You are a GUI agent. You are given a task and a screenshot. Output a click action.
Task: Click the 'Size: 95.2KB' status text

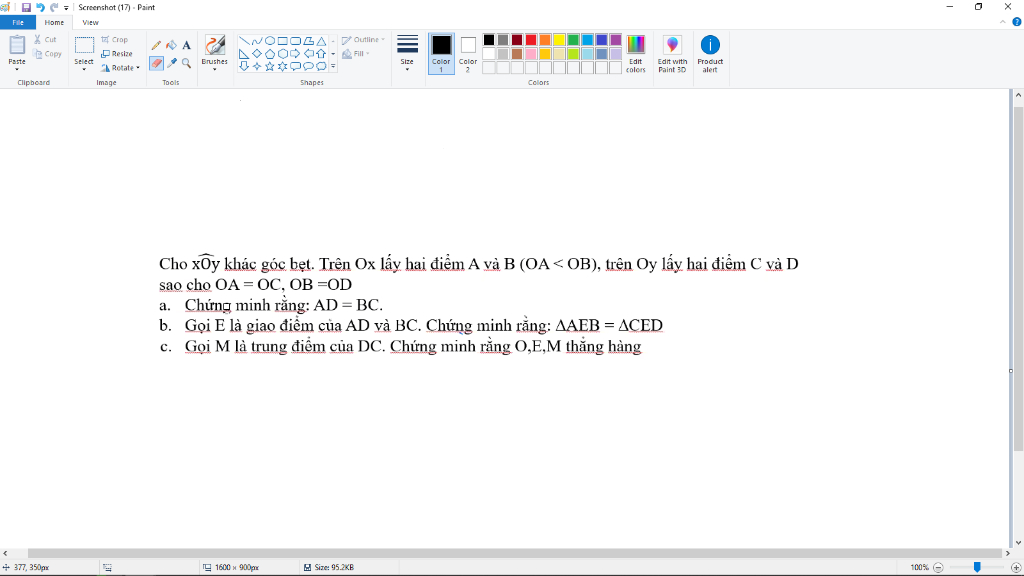click(x=334, y=568)
